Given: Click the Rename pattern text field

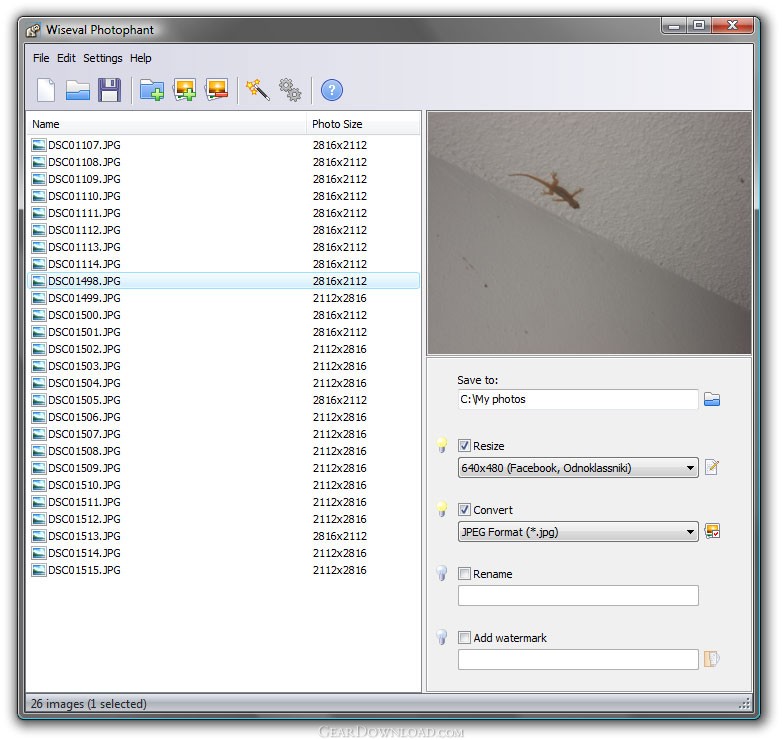Looking at the screenshot, I should (578, 595).
